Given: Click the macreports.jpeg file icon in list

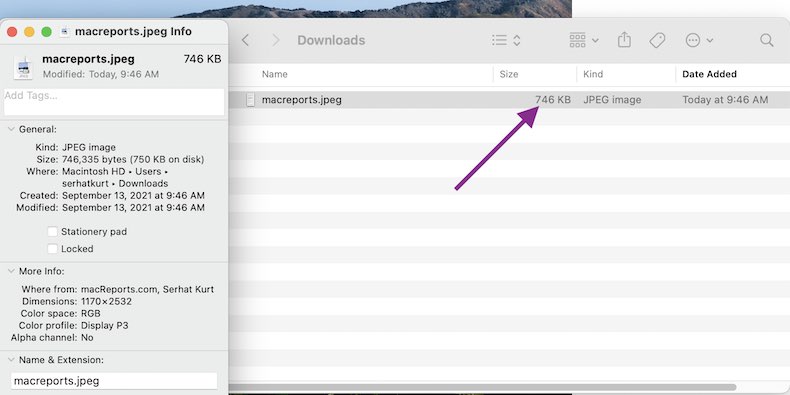Looking at the screenshot, I should click(250, 100).
